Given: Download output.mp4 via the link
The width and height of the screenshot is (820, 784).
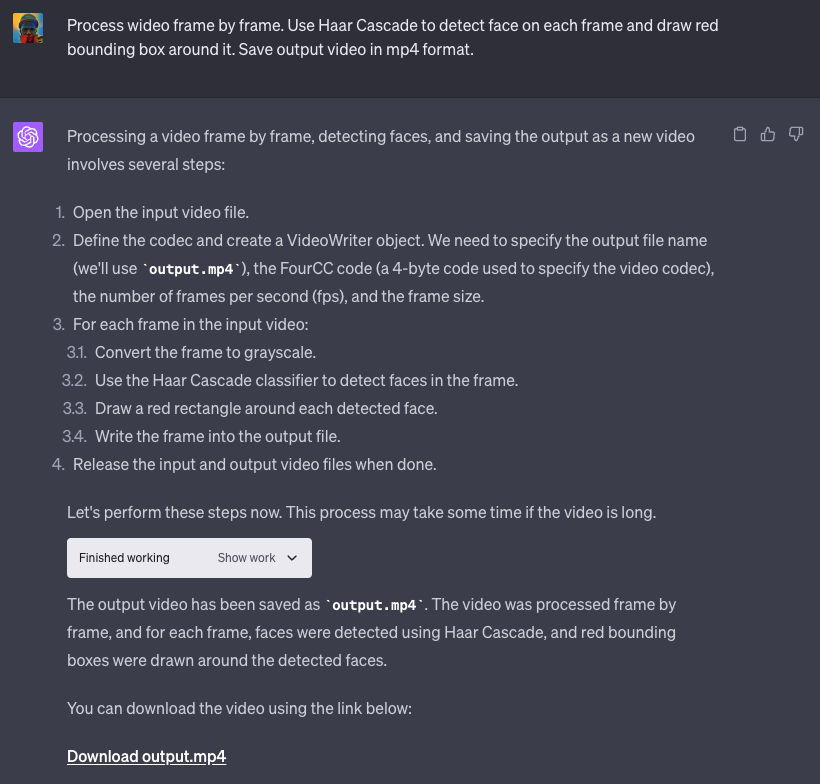Looking at the screenshot, I should pyautogui.click(x=146, y=756).
